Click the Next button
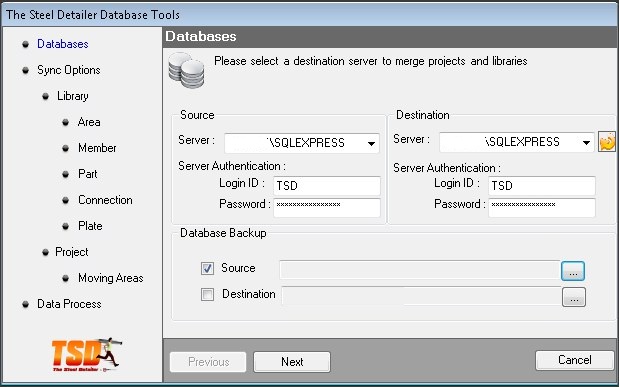The image size is (619, 387). 292,362
